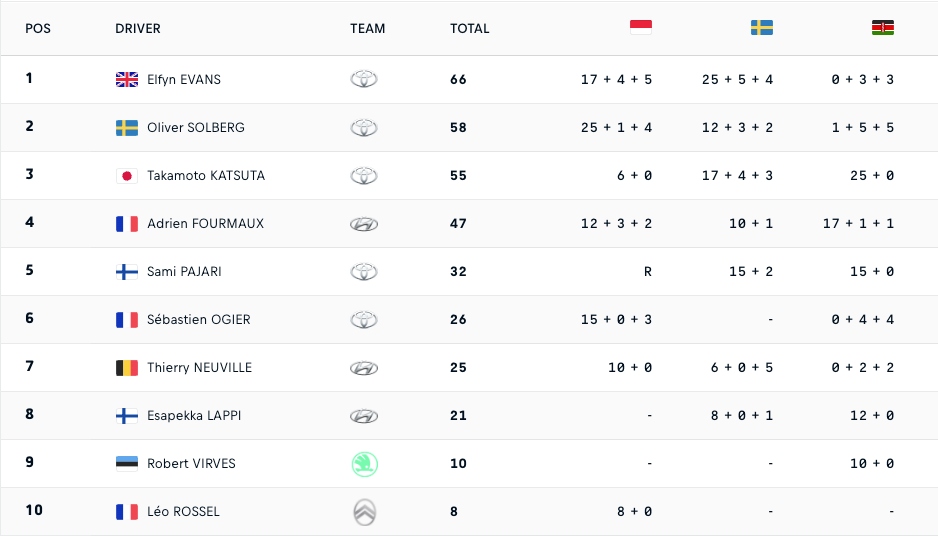
Task: Click the Kenya flag column header
Action: 882,28
